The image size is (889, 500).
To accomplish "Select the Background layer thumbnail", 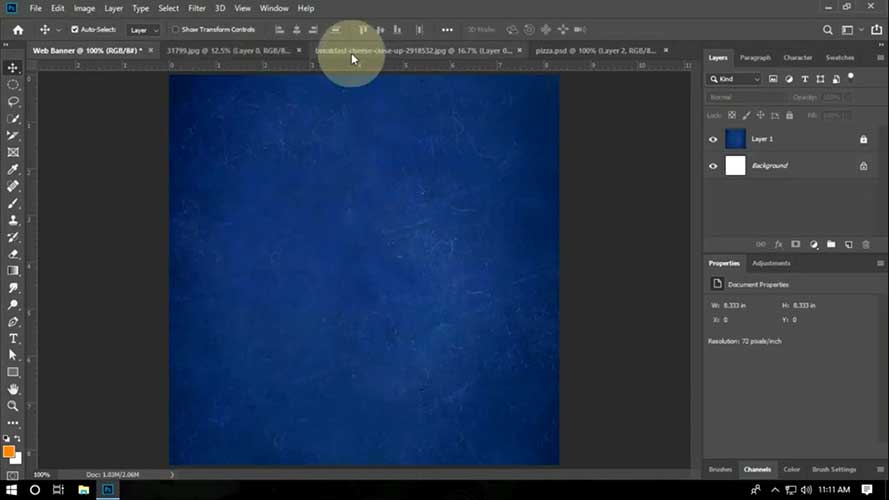I will point(735,166).
